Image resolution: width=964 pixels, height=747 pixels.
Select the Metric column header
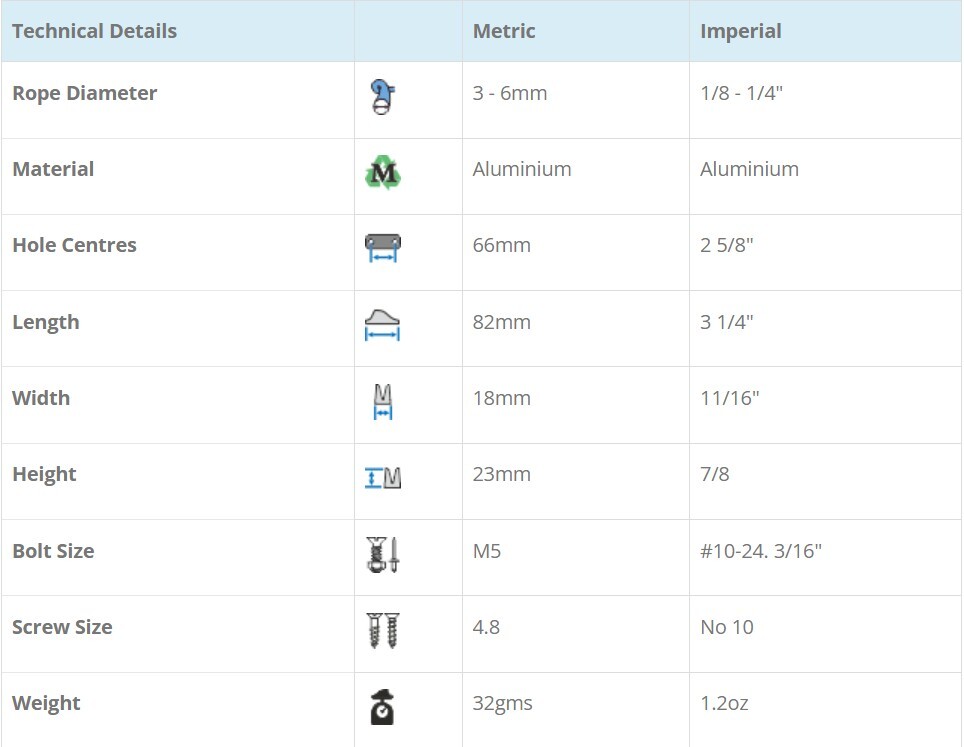[x=504, y=31]
